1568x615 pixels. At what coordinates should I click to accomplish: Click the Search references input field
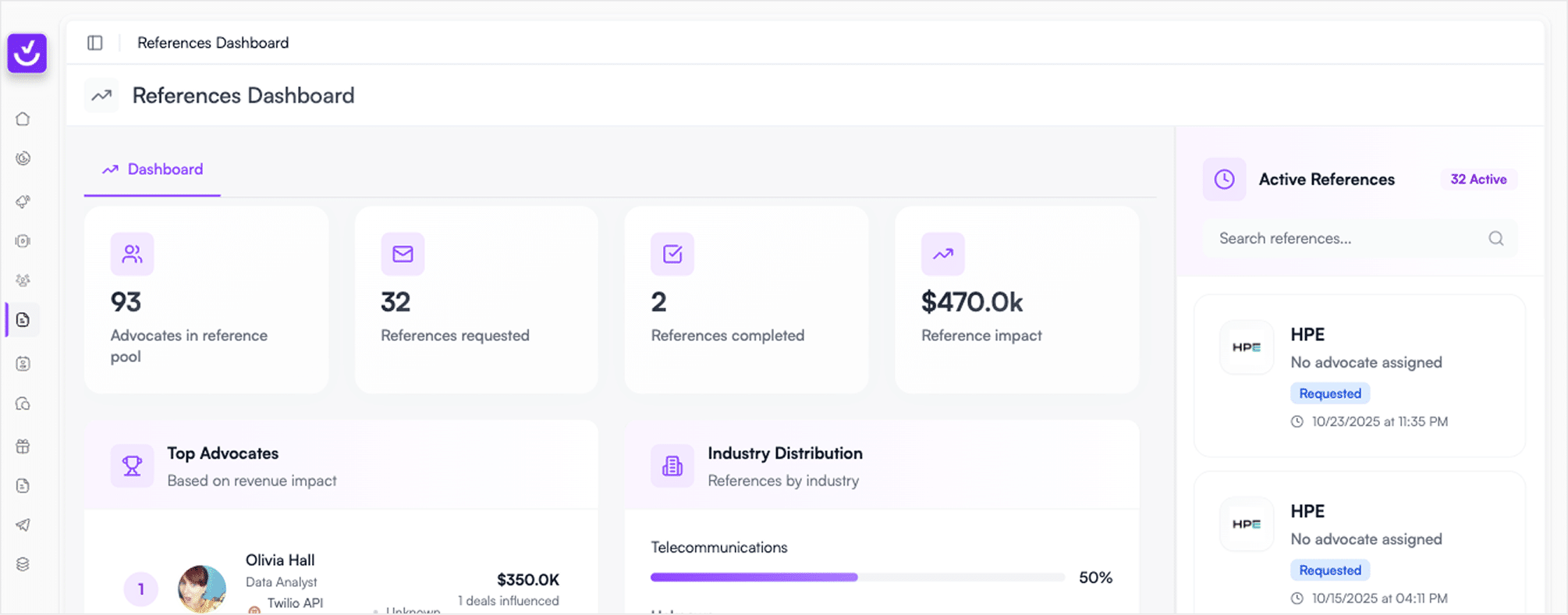pos(1350,239)
